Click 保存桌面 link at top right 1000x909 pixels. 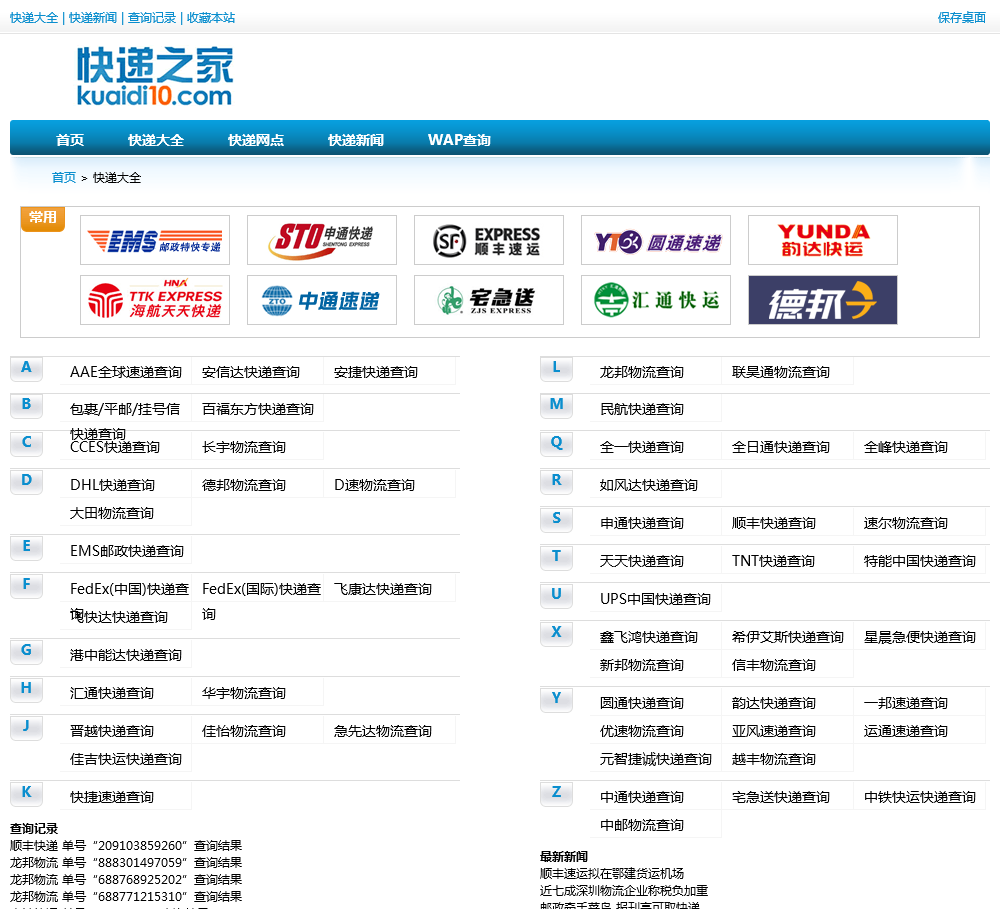961,18
